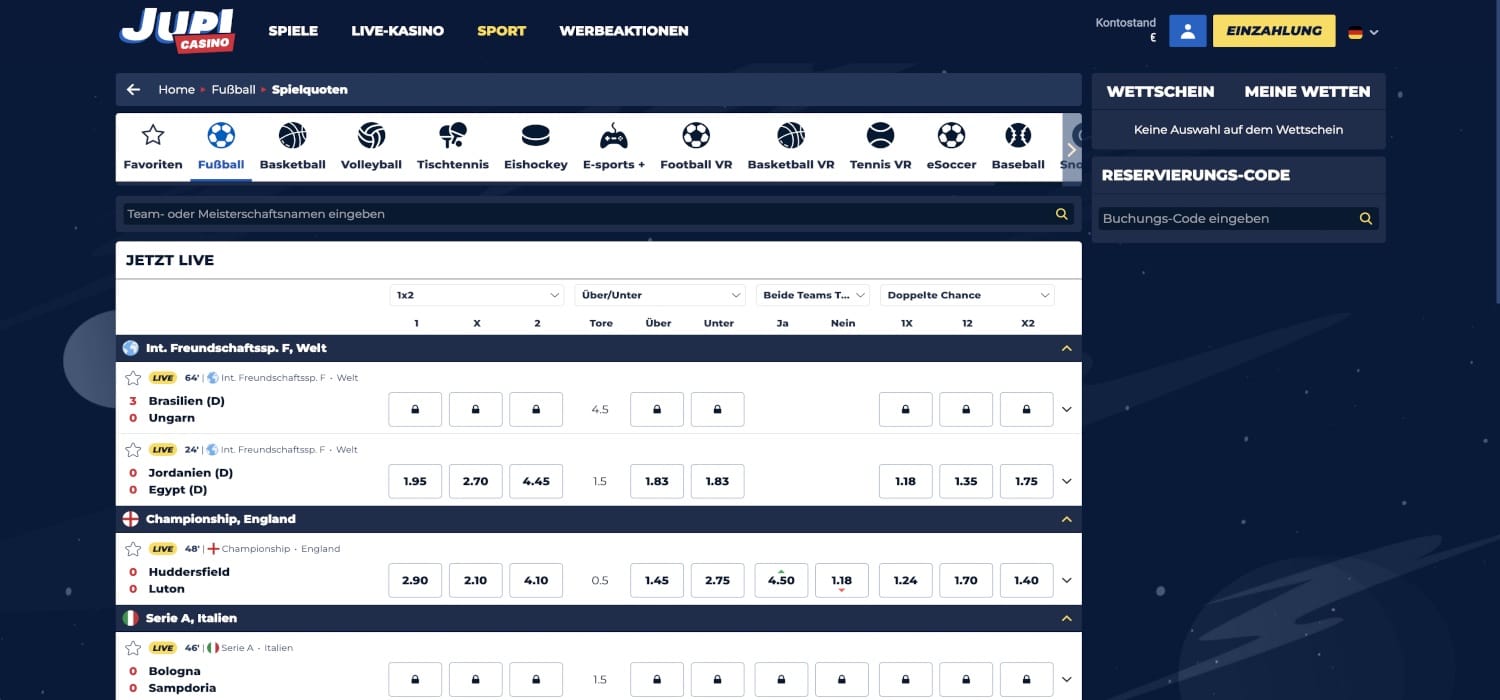The image size is (1500, 700).
Task: Select Über 1.45 for Huddersfield match
Action: [x=657, y=580]
